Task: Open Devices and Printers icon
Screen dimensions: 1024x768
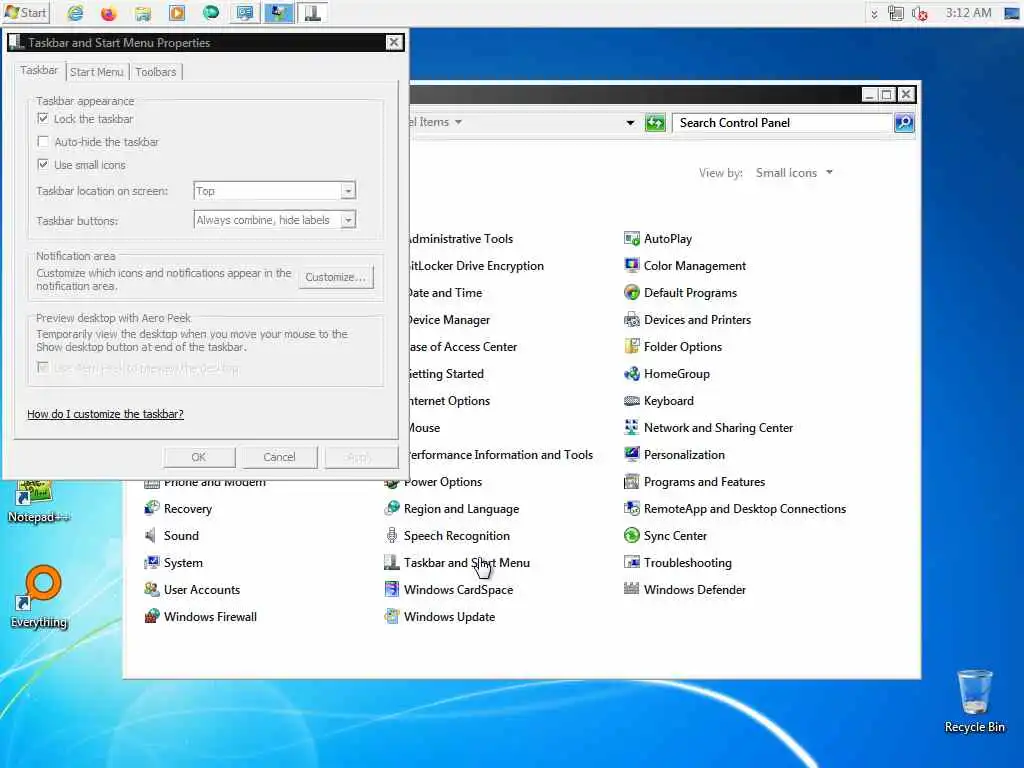Action: pos(632,319)
